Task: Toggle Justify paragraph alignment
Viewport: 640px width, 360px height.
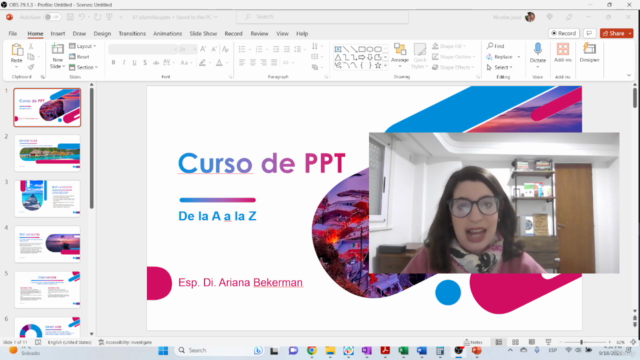Action: 274,62
